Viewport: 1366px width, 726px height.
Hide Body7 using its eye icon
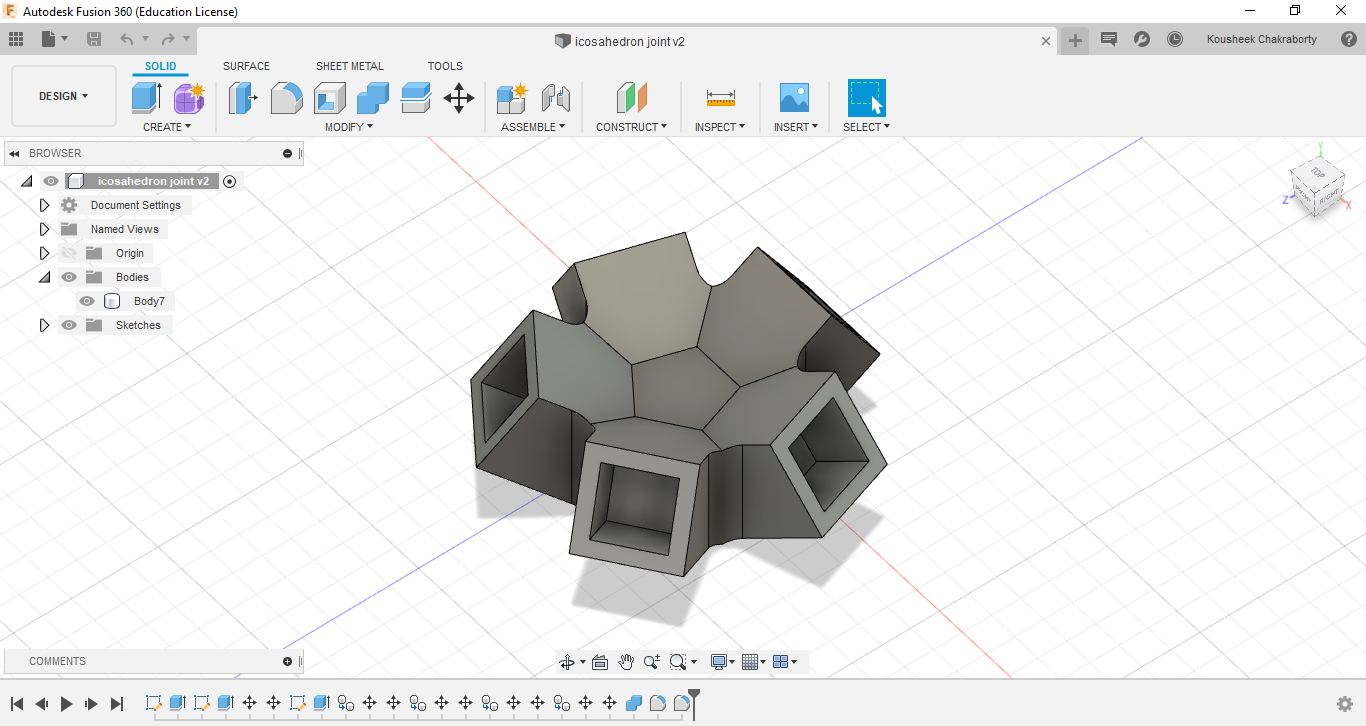(x=87, y=301)
